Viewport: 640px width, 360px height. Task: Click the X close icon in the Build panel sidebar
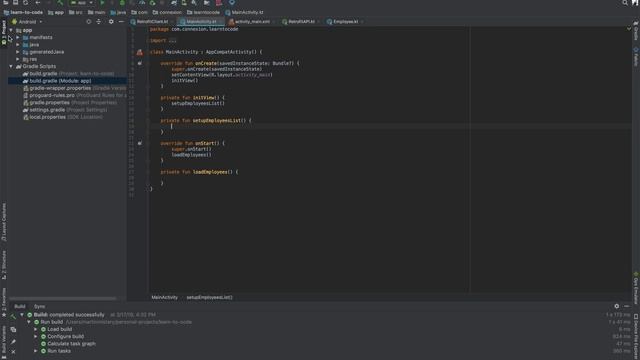point(13,351)
